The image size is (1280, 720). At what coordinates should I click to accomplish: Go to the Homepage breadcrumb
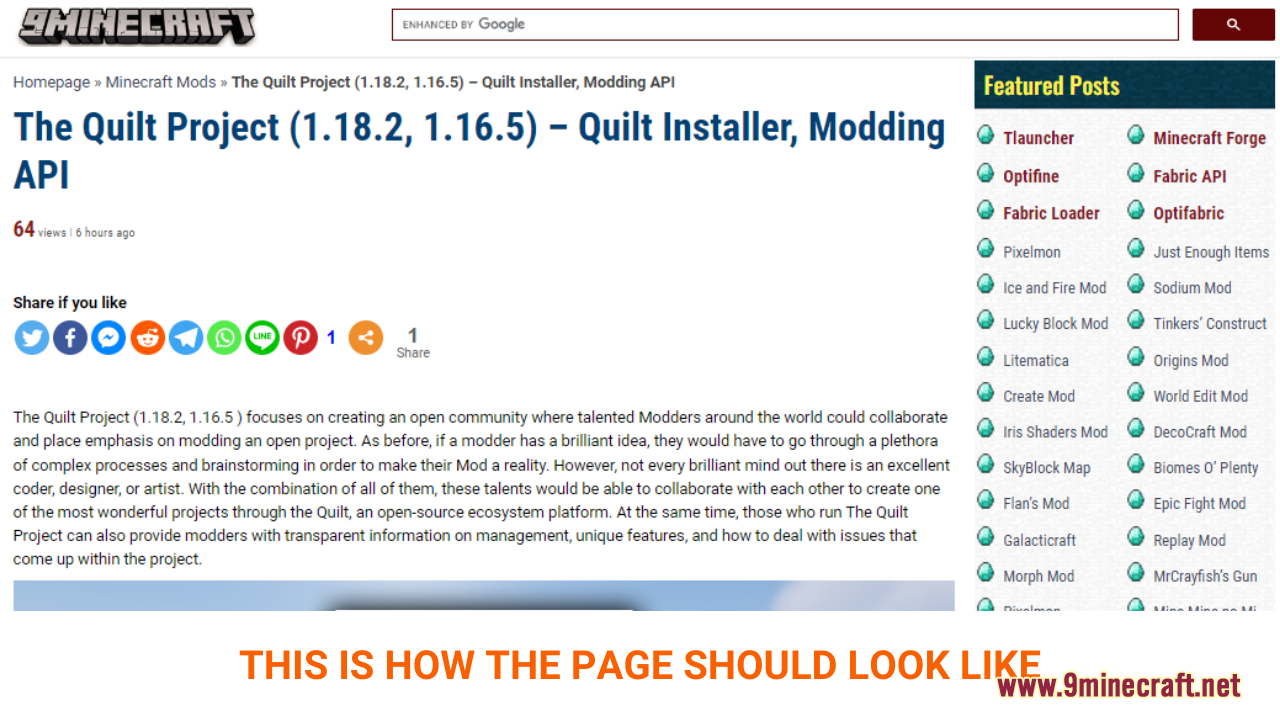(x=51, y=82)
